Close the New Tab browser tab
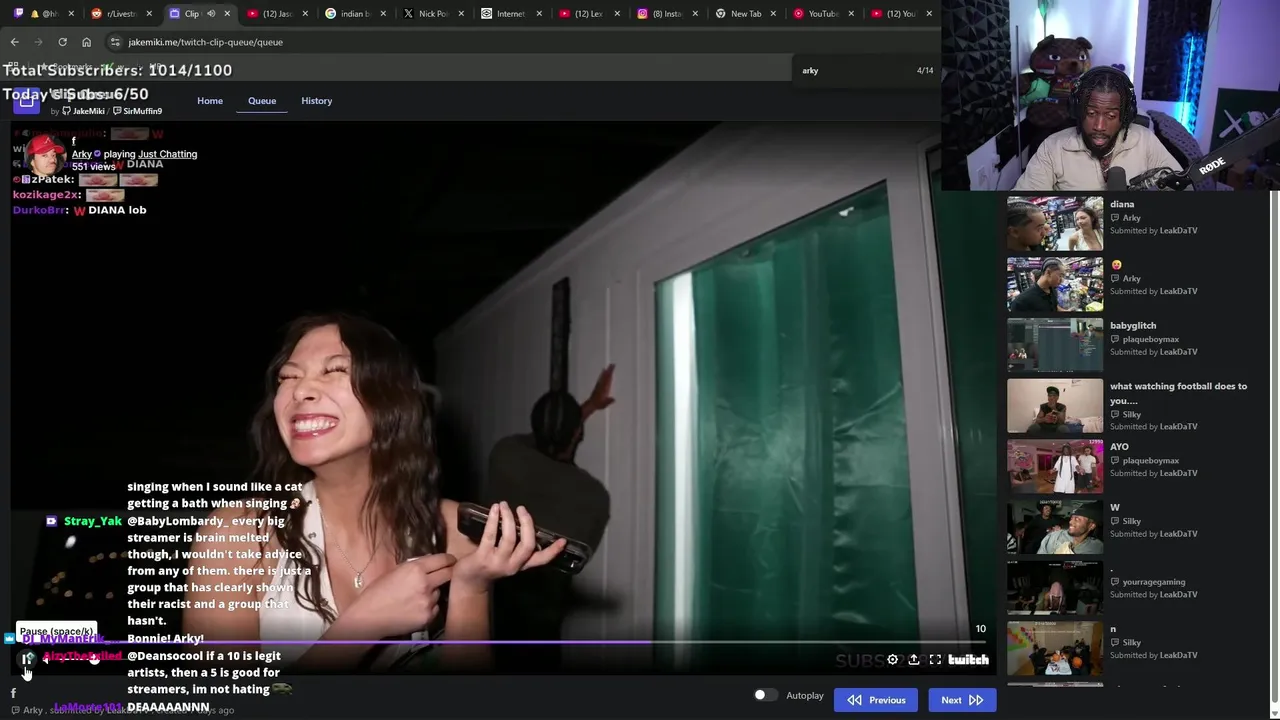The height and width of the screenshot is (720, 1280). (x=773, y=13)
